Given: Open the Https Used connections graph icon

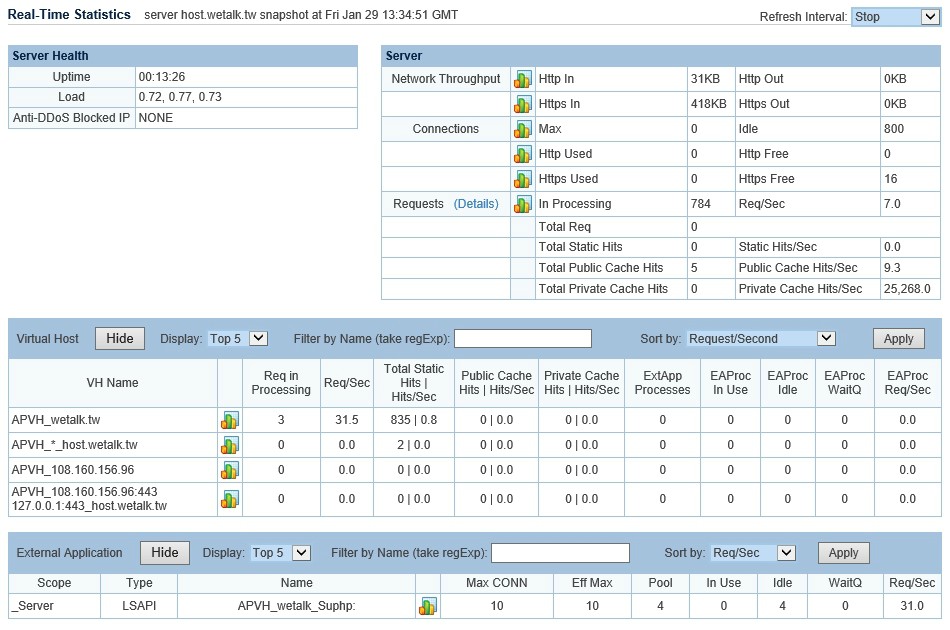Looking at the screenshot, I should click(522, 179).
